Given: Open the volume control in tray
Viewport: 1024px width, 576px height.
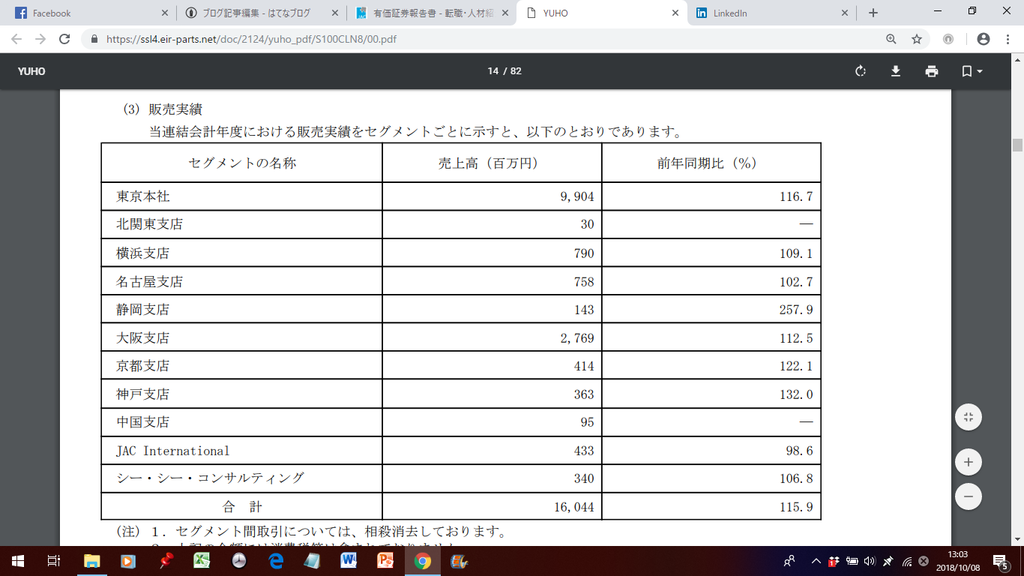Looking at the screenshot, I should click(x=869, y=562).
